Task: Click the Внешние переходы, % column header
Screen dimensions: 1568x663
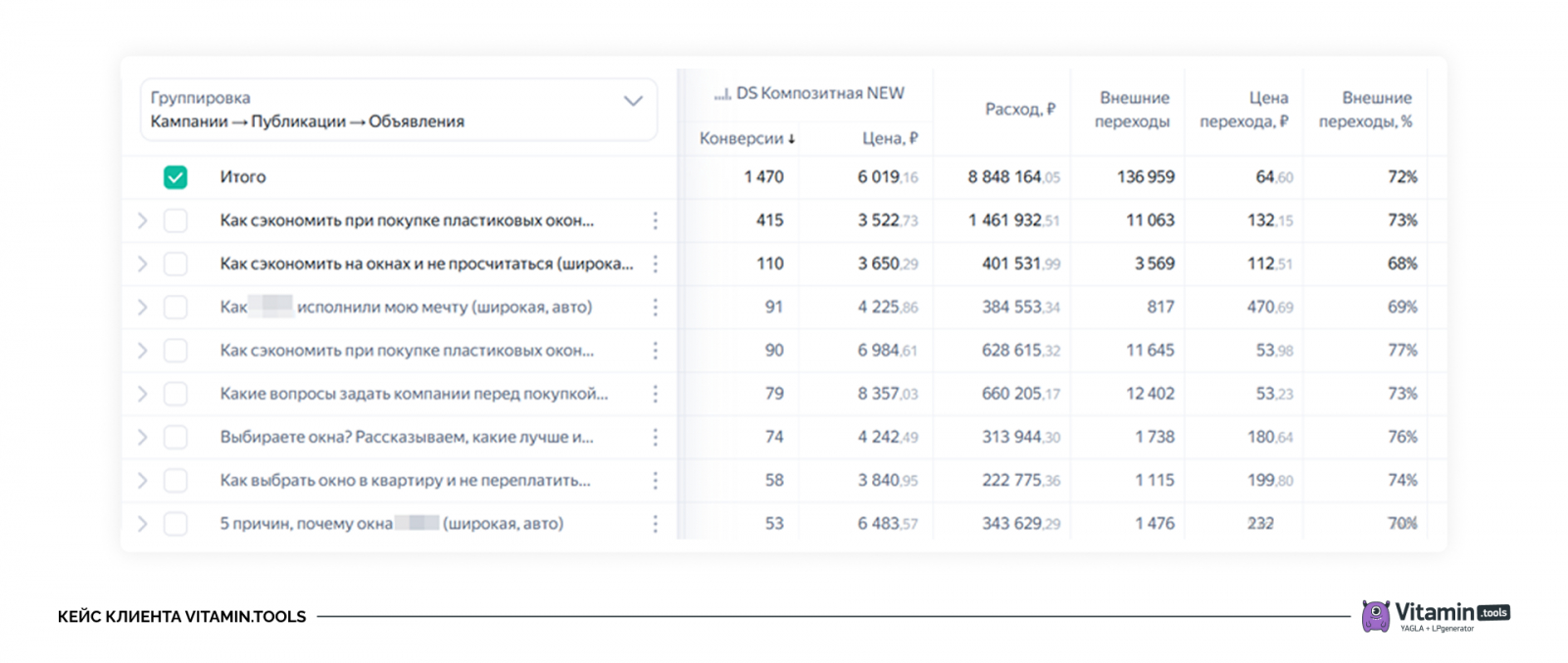Action: 1365,110
